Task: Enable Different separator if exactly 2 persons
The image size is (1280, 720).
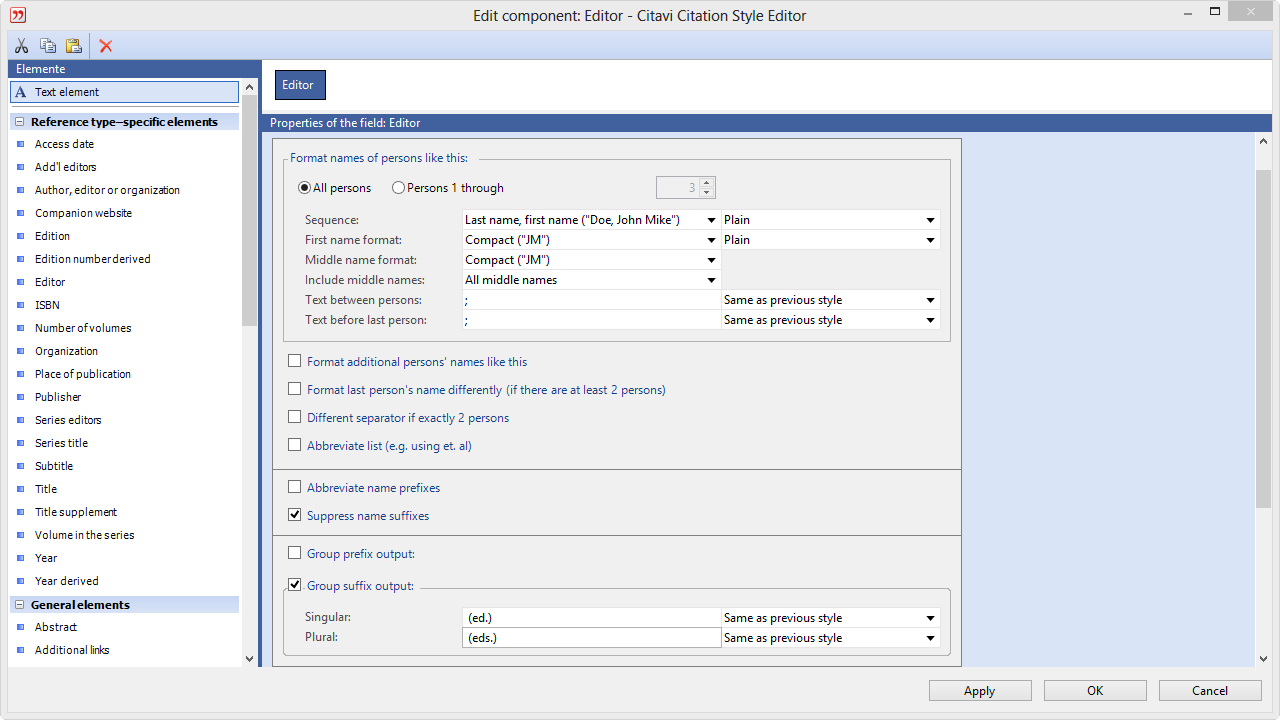Action: point(294,417)
